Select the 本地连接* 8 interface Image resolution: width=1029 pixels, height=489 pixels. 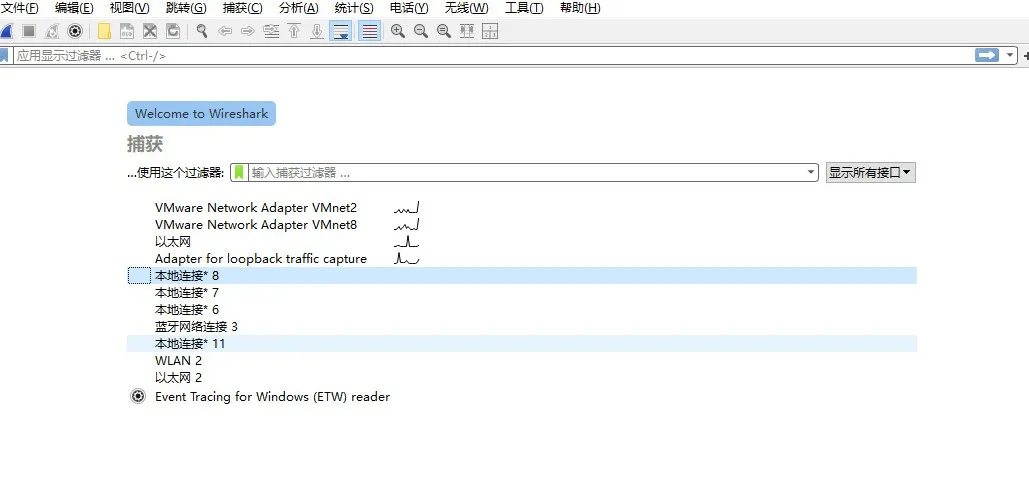[x=522, y=276]
